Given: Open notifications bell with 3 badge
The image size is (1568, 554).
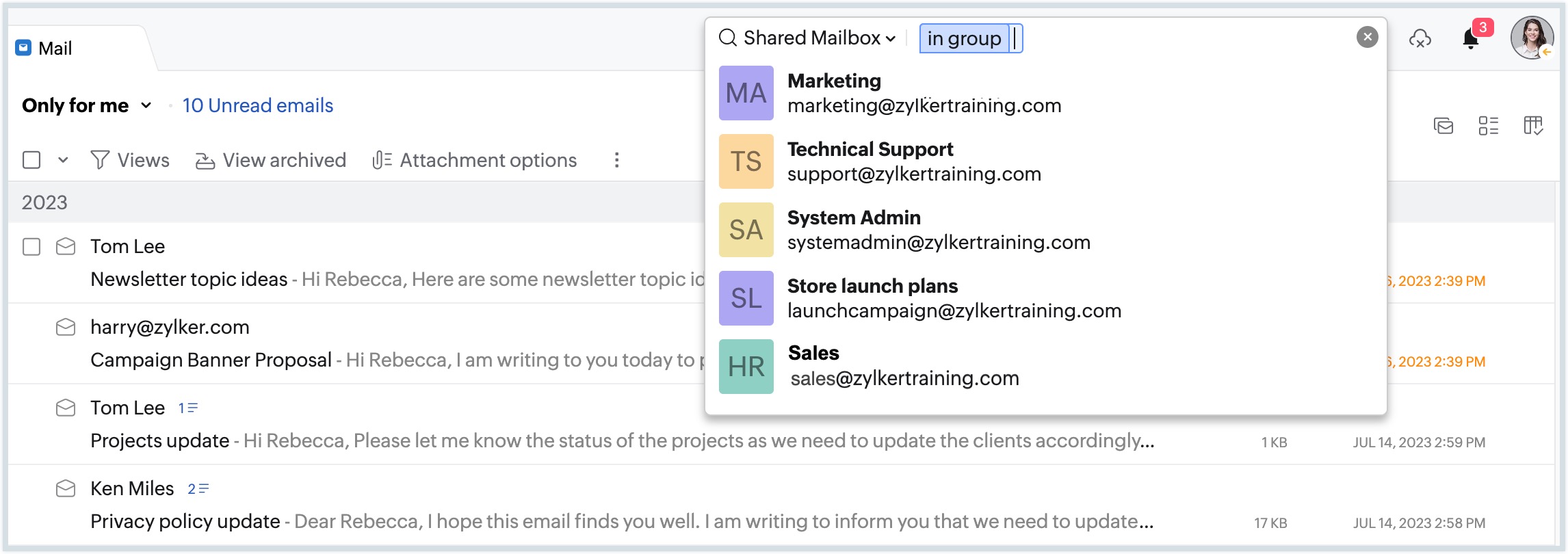Looking at the screenshot, I should 1471,38.
